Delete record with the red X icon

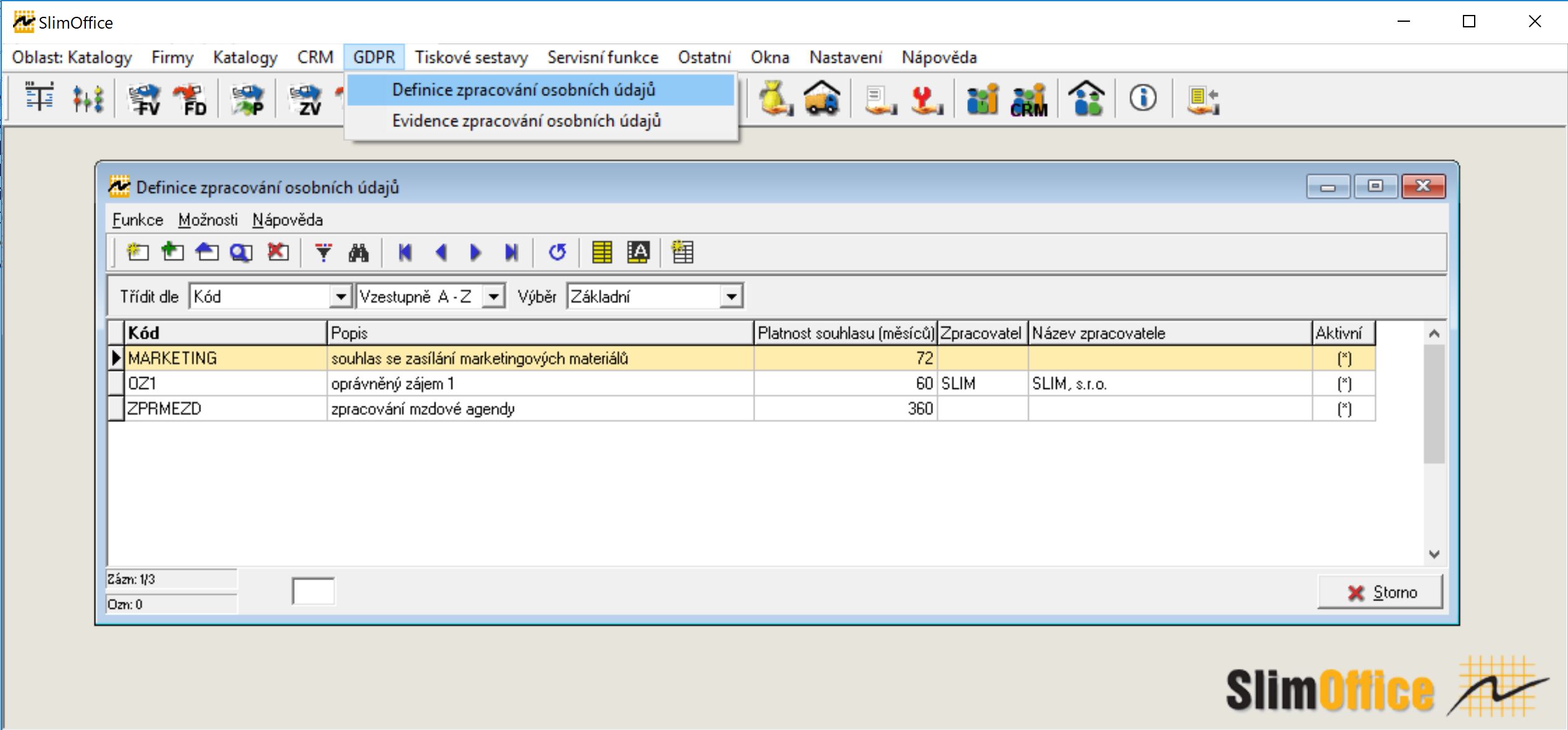tap(278, 252)
